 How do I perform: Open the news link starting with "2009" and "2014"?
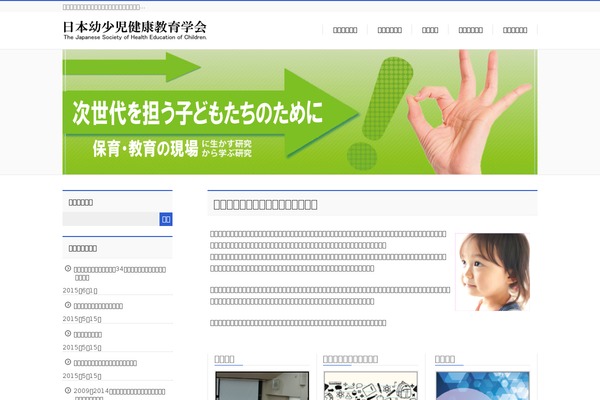pyautogui.click(x=119, y=394)
